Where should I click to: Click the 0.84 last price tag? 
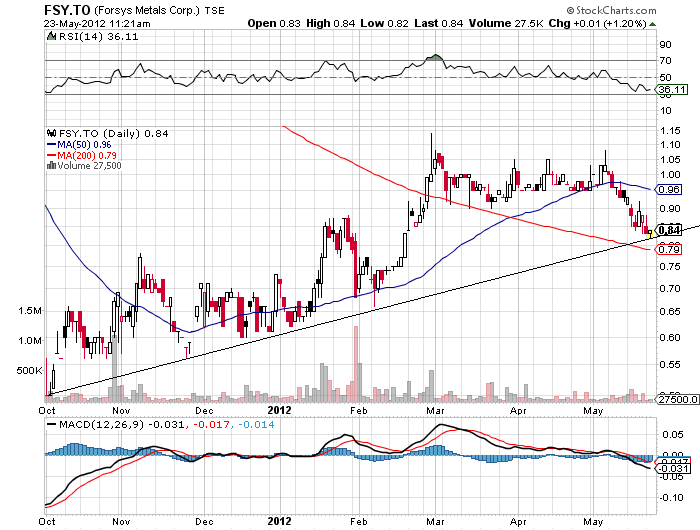pos(669,230)
